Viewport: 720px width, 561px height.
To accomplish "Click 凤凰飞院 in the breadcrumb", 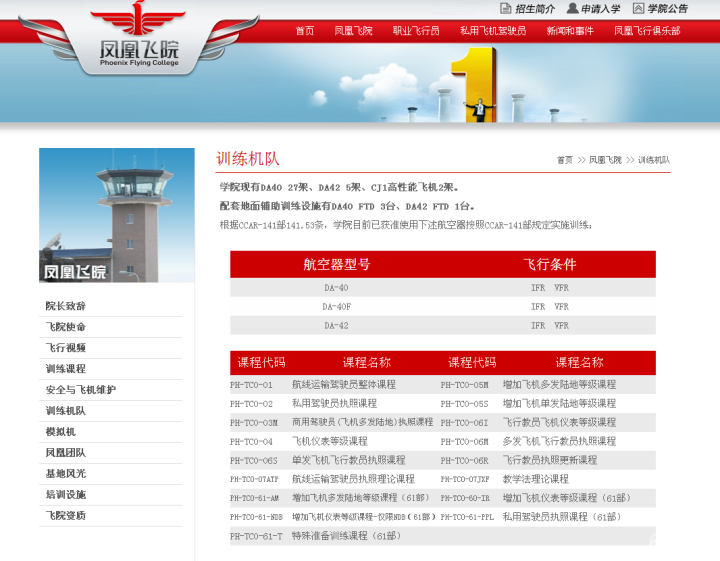I will pyautogui.click(x=605, y=160).
